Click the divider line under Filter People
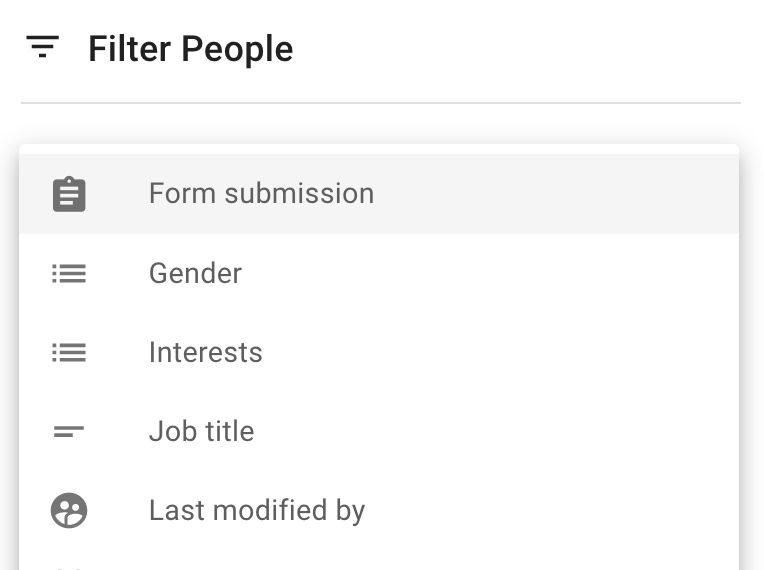Viewport: 764px width, 570px height. click(380, 103)
